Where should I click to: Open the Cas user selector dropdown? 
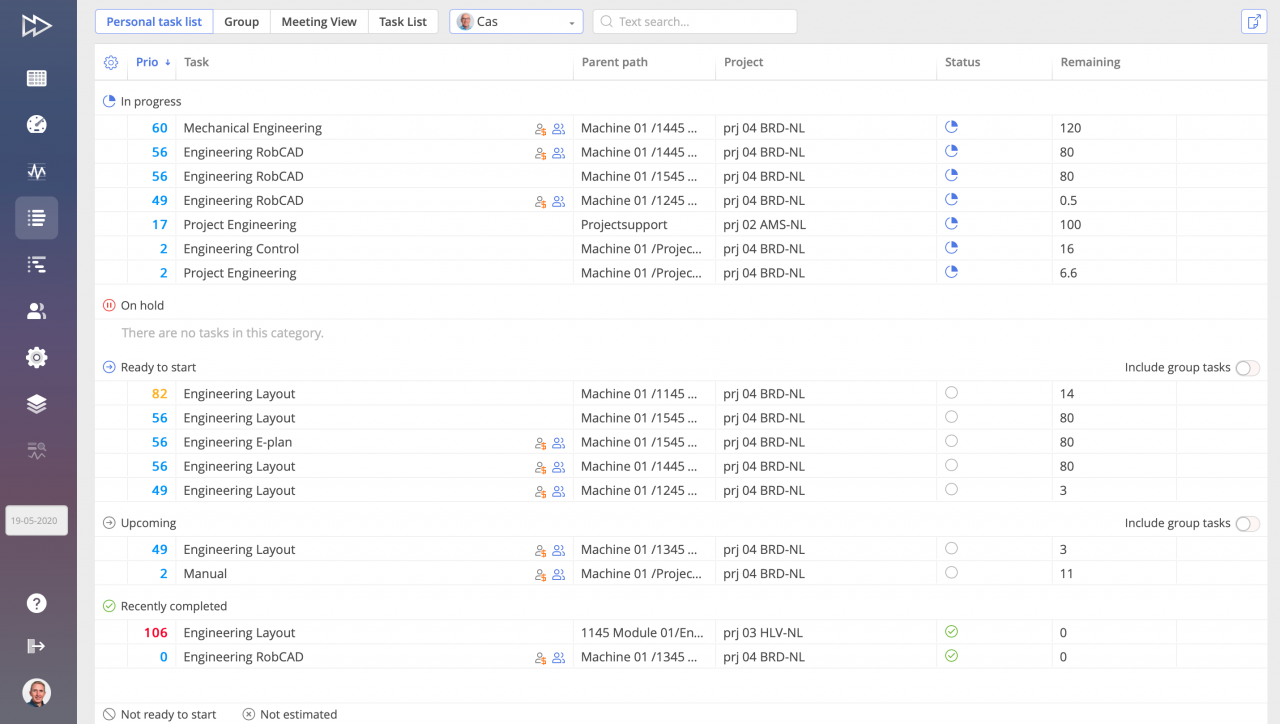[515, 21]
